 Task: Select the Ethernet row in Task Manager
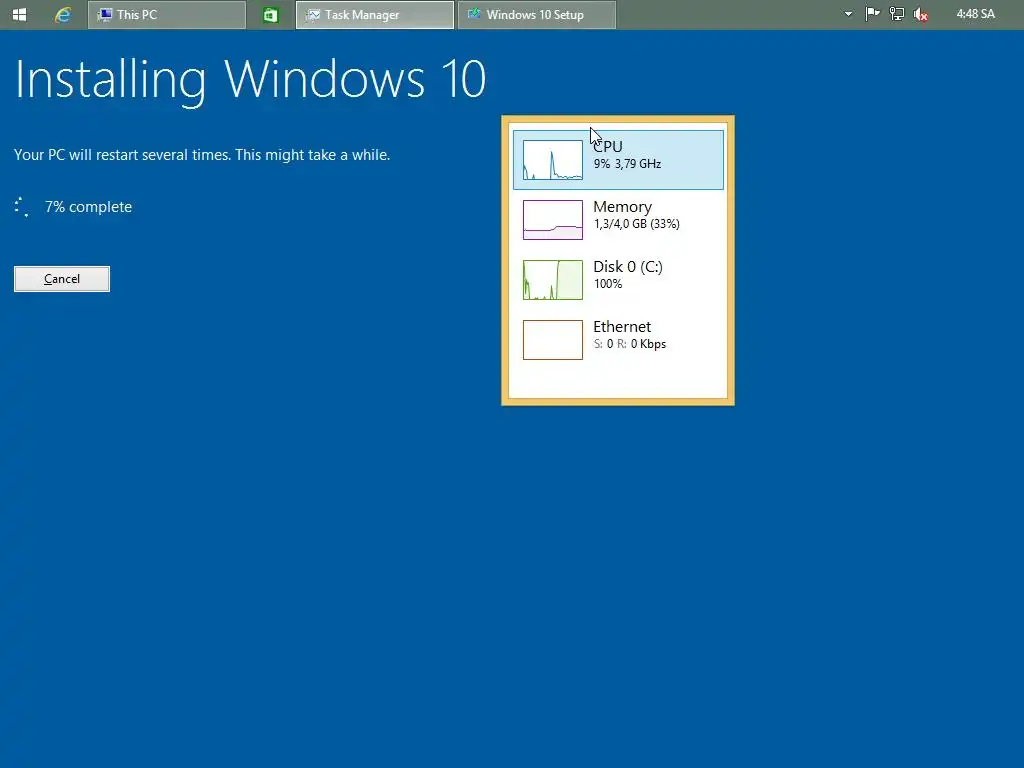(x=618, y=340)
